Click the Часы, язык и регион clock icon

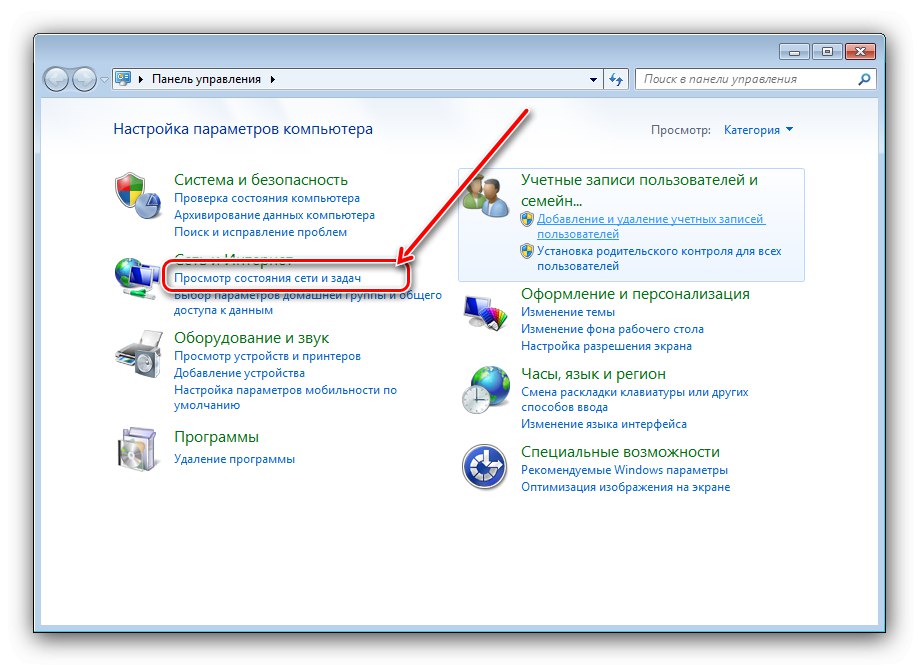coord(485,390)
